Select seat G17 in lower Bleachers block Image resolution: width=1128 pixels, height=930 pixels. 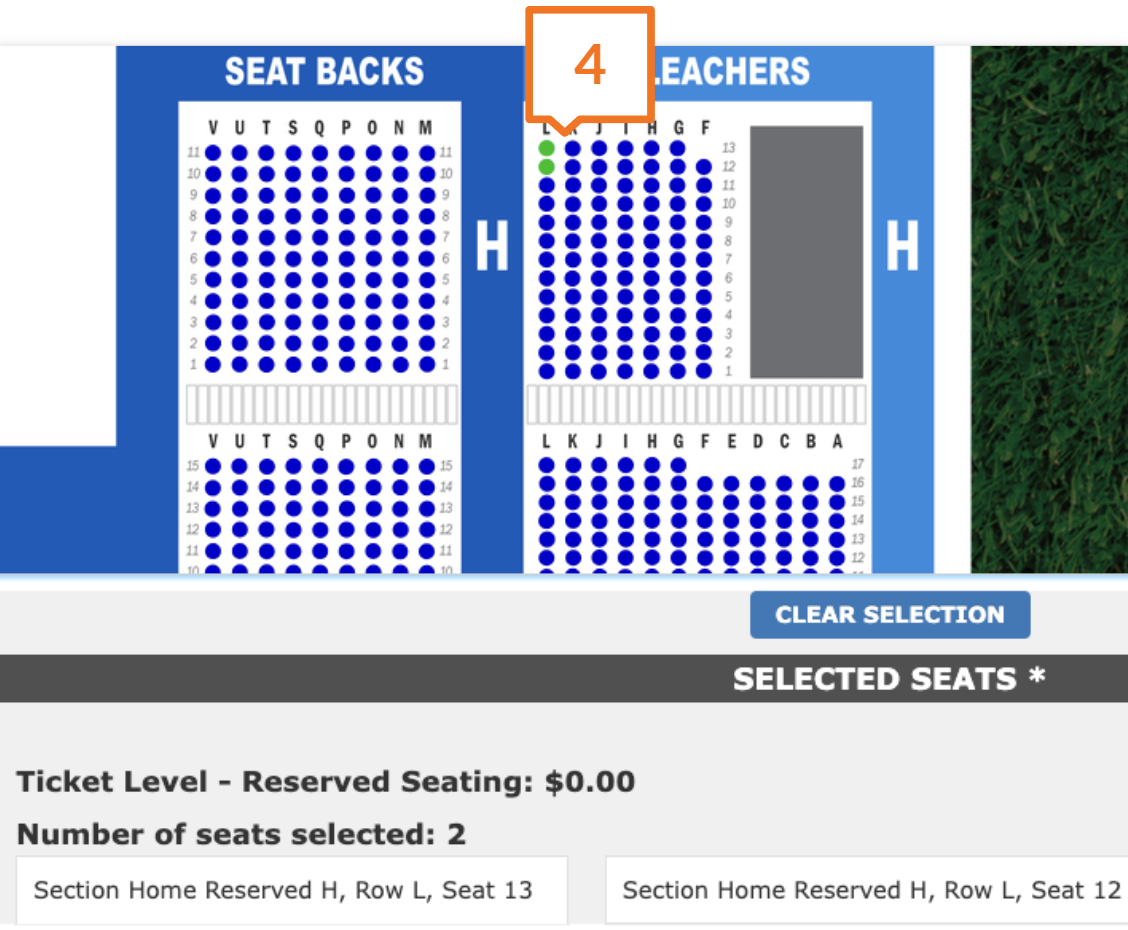coord(678,465)
